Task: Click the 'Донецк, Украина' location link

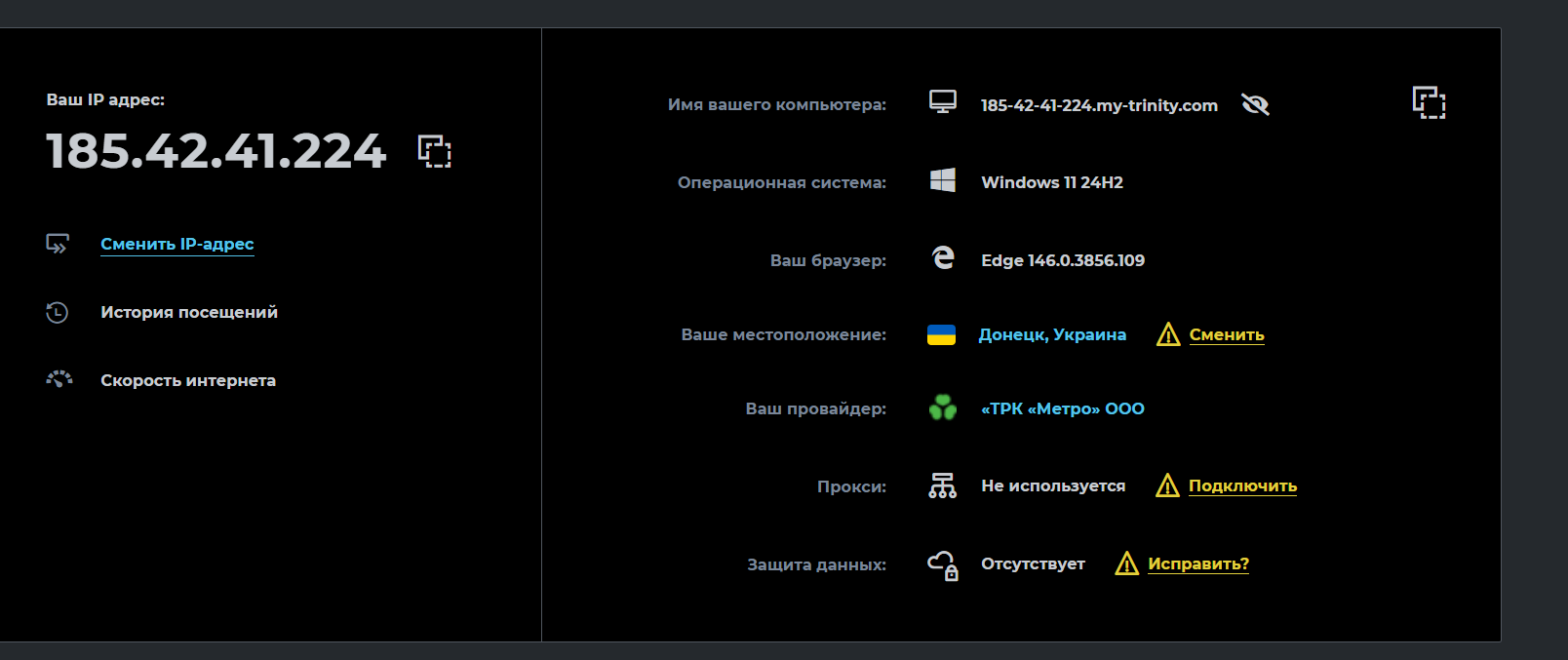Action: tap(1052, 334)
